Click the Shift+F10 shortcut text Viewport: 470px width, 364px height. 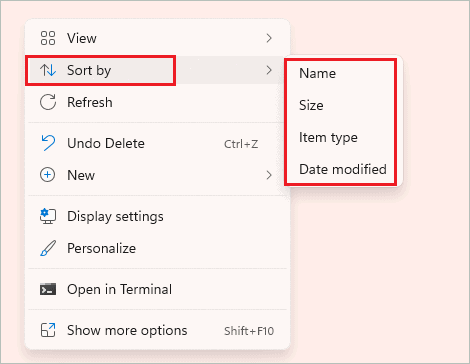pyautogui.click(x=249, y=331)
